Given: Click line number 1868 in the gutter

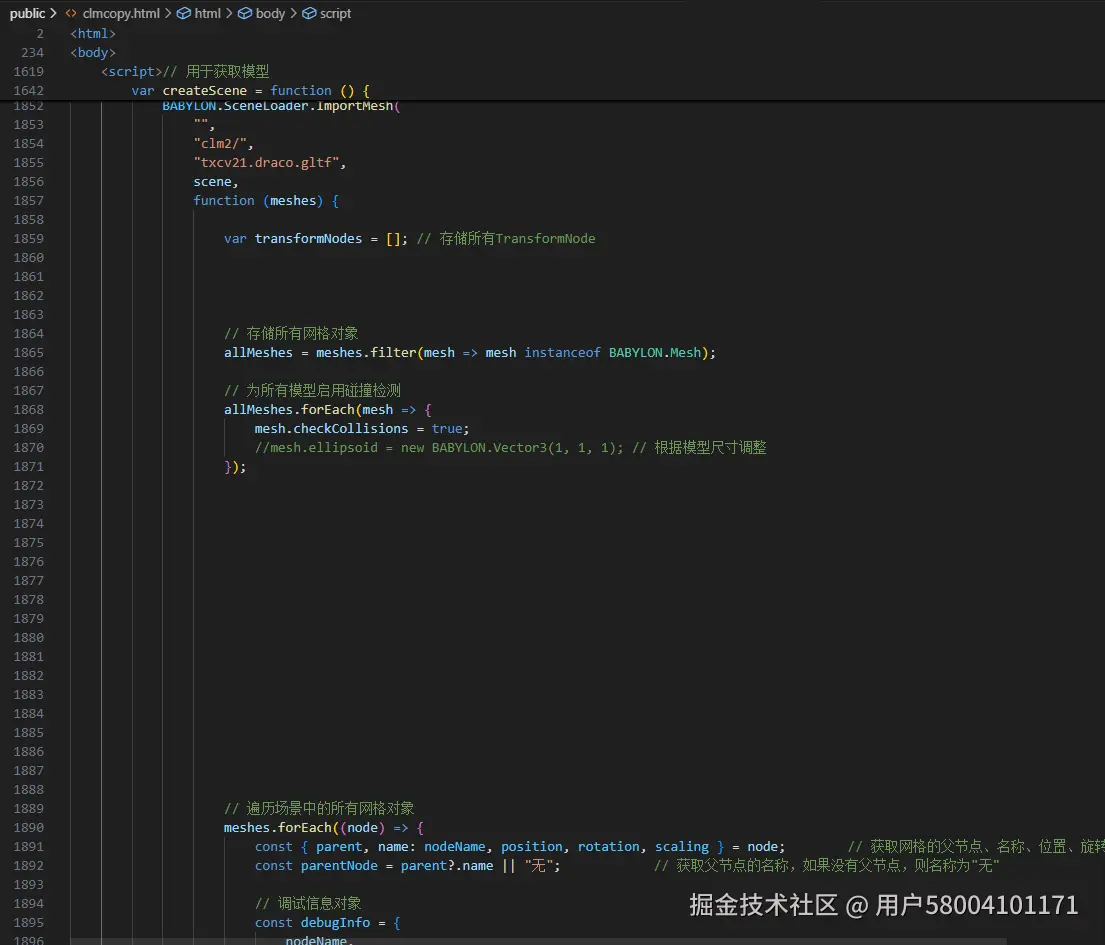Looking at the screenshot, I should [28, 409].
